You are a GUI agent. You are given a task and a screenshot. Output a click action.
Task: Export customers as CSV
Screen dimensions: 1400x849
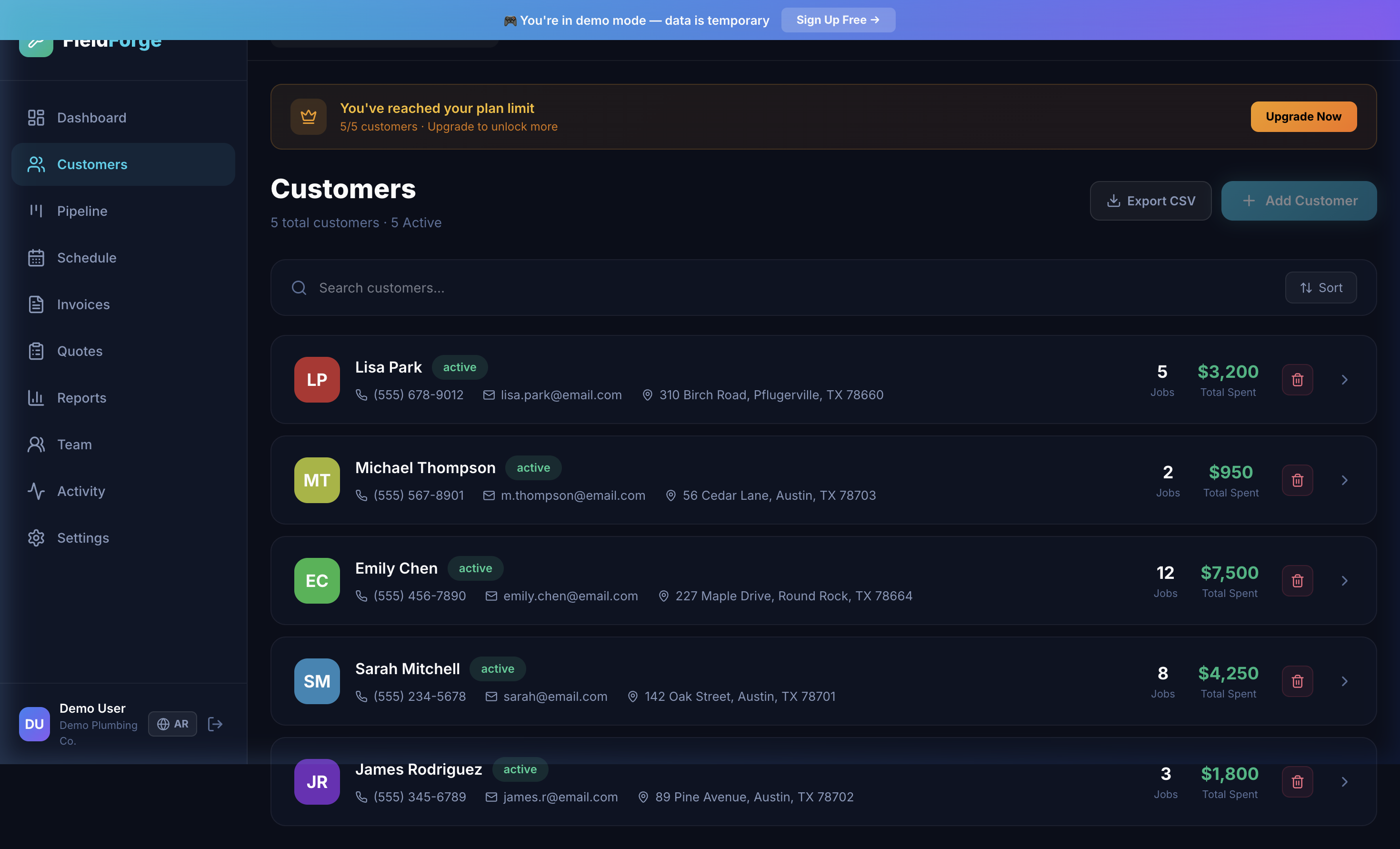tap(1150, 200)
